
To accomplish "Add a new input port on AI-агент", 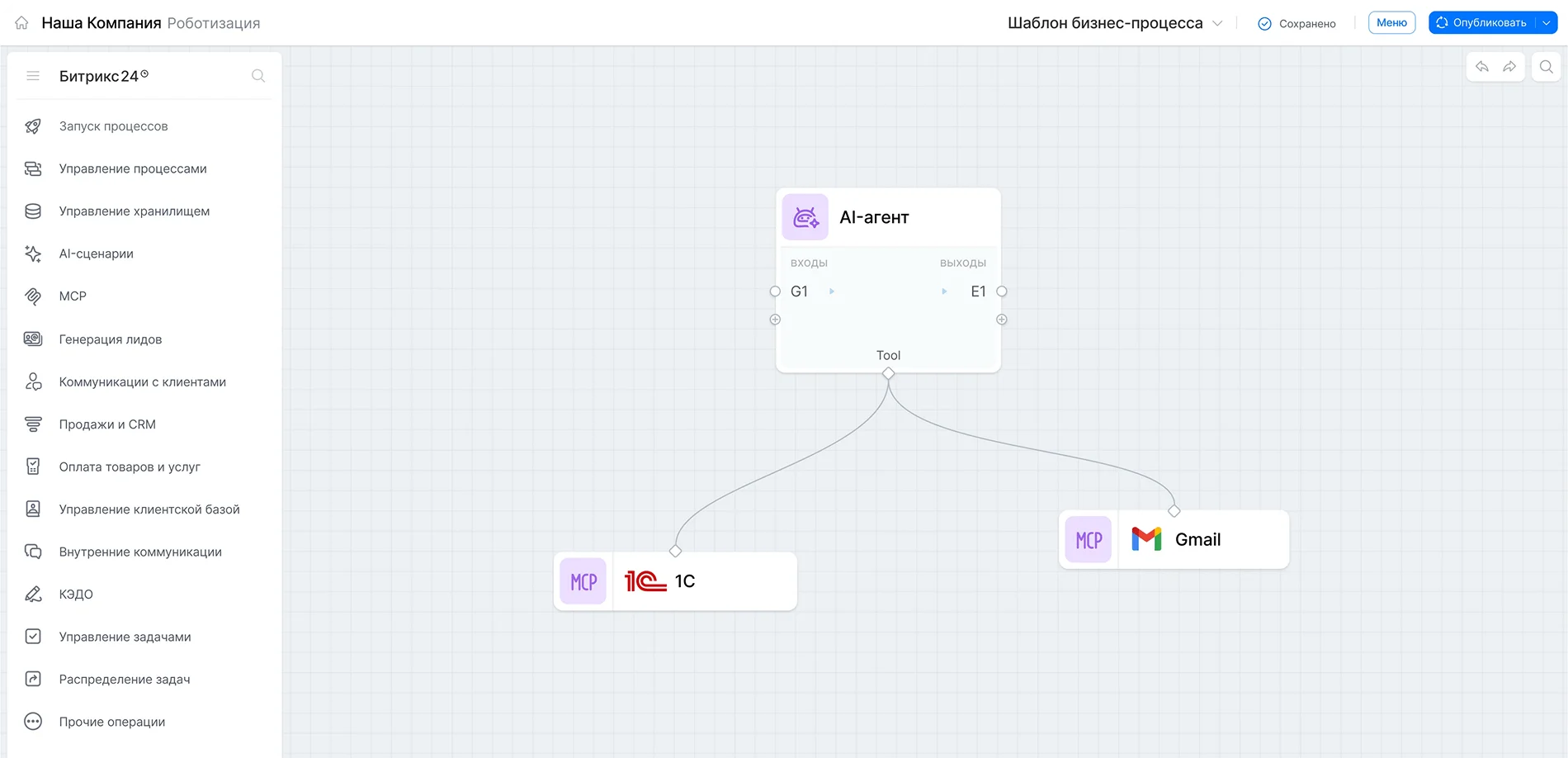I will click(775, 320).
